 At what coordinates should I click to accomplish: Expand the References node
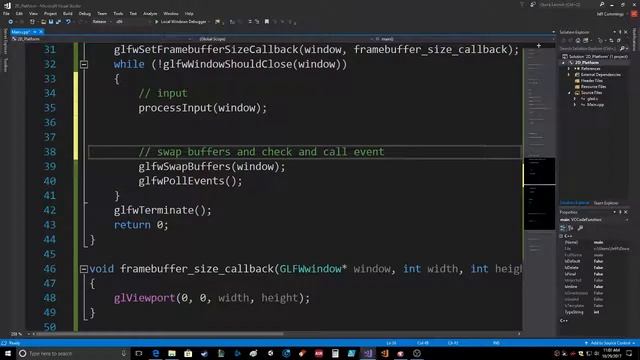pyautogui.click(x=569, y=69)
